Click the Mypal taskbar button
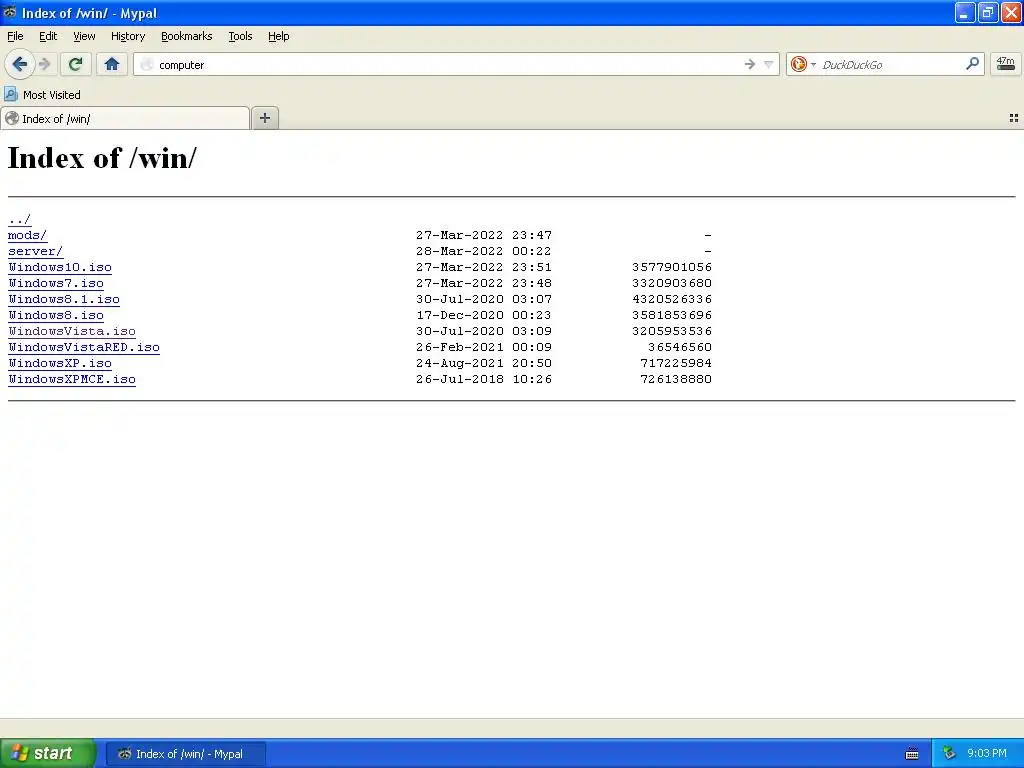This screenshot has height=768, width=1024. tap(186, 754)
